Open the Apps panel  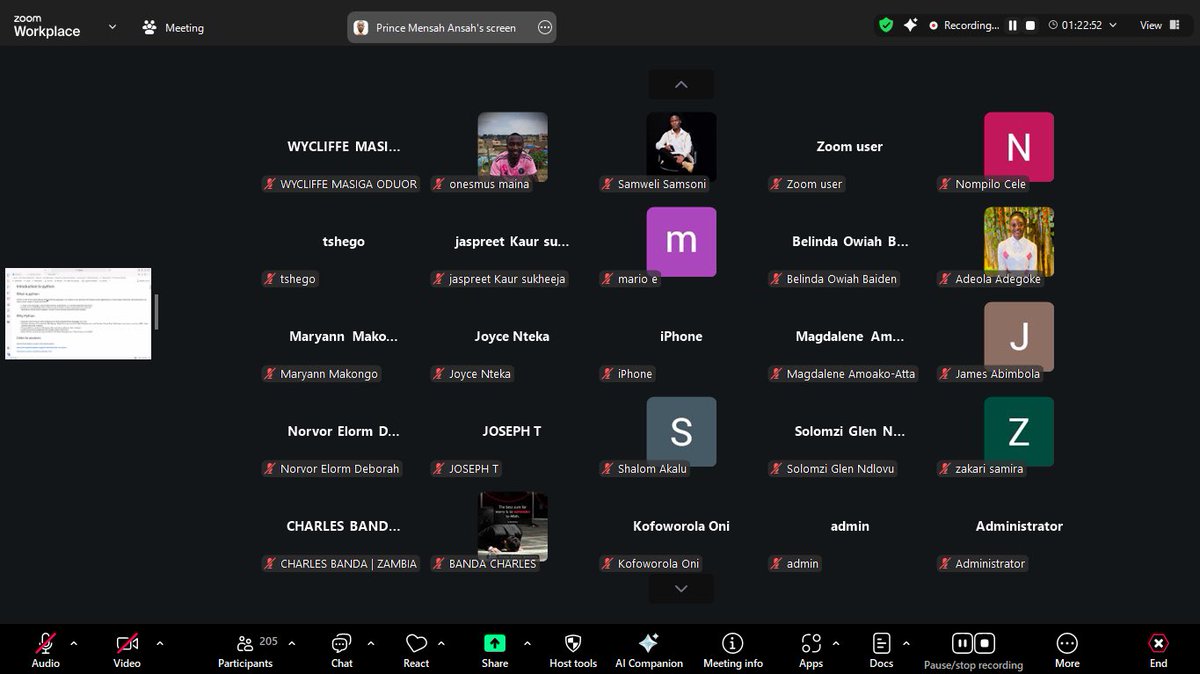coord(811,649)
